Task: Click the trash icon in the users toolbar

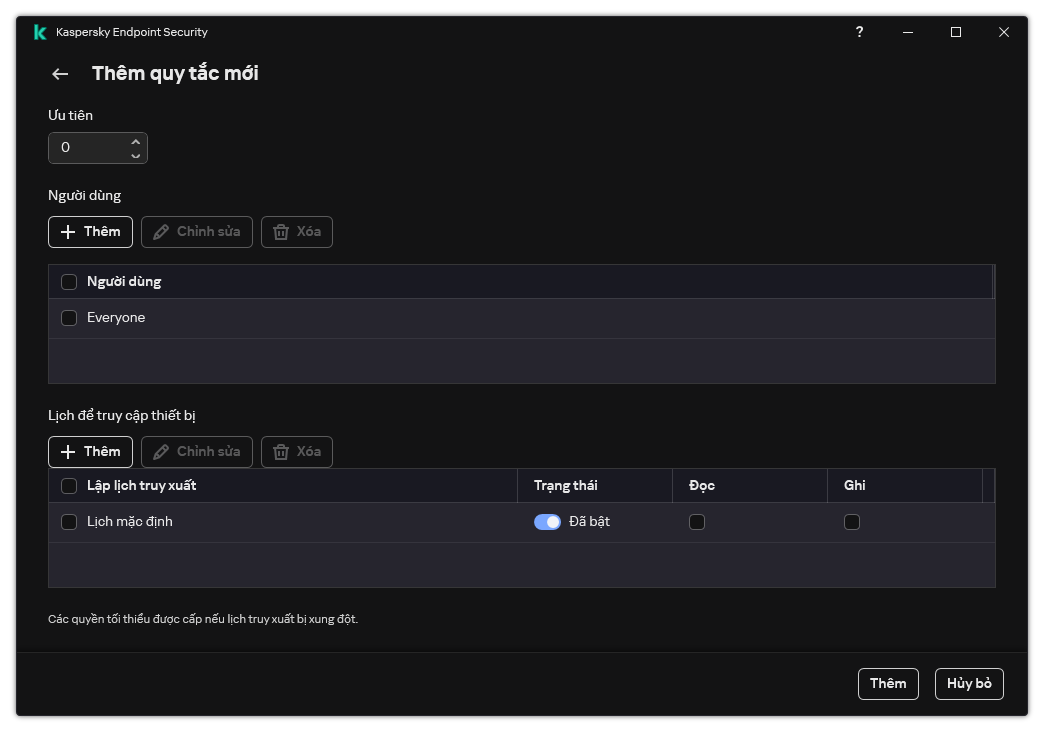Action: point(281,232)
